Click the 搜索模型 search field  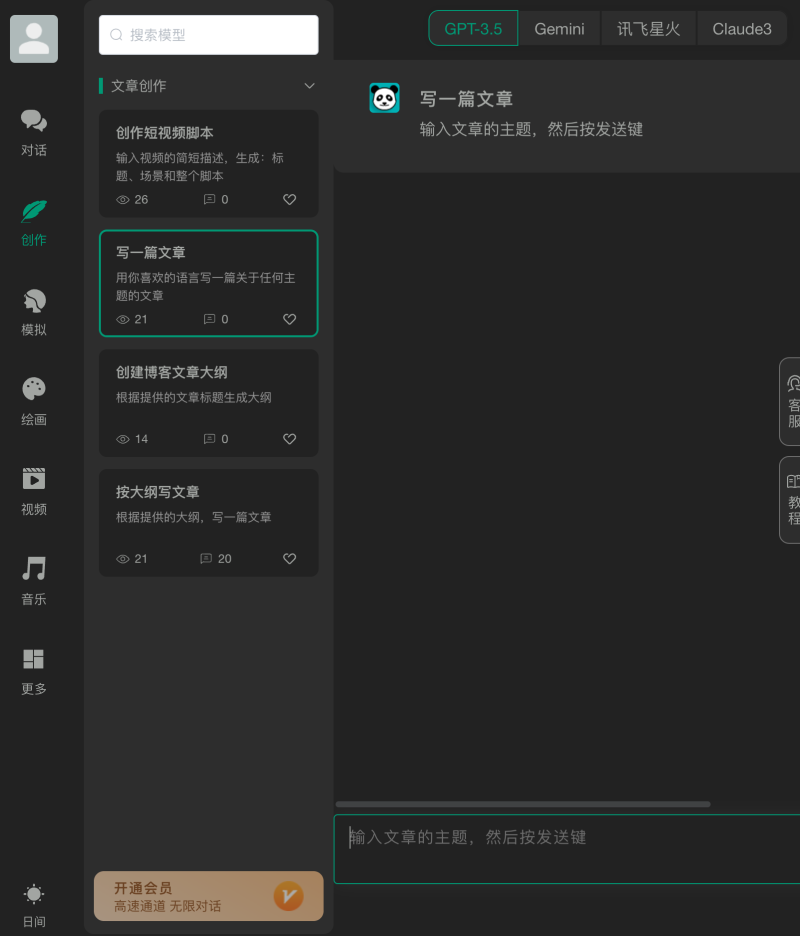pos(208,35)
